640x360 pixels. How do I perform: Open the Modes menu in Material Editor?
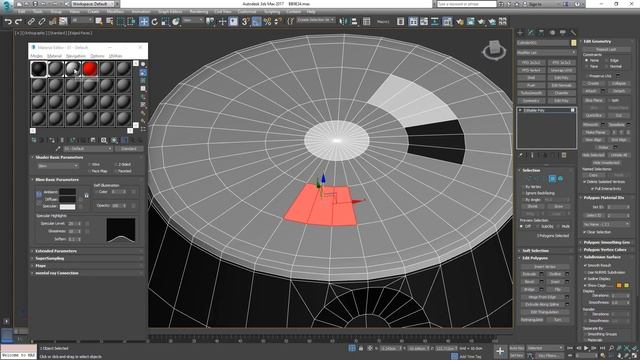coord(37,56)
